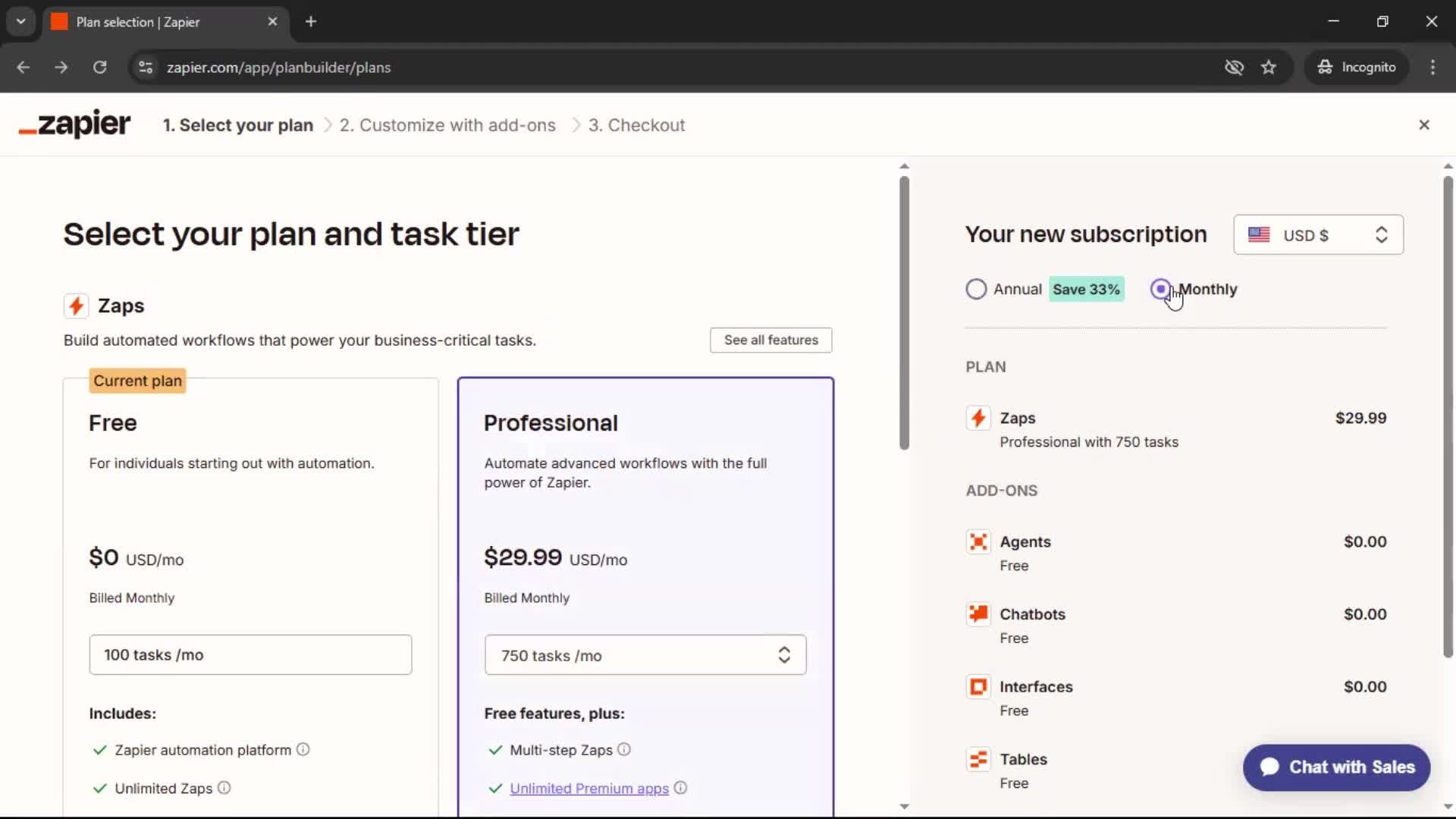Click the Zaps lightning bolt icon heading
Screen dimensions: 1456x819
pyautogui.click(x=76, y=306)
